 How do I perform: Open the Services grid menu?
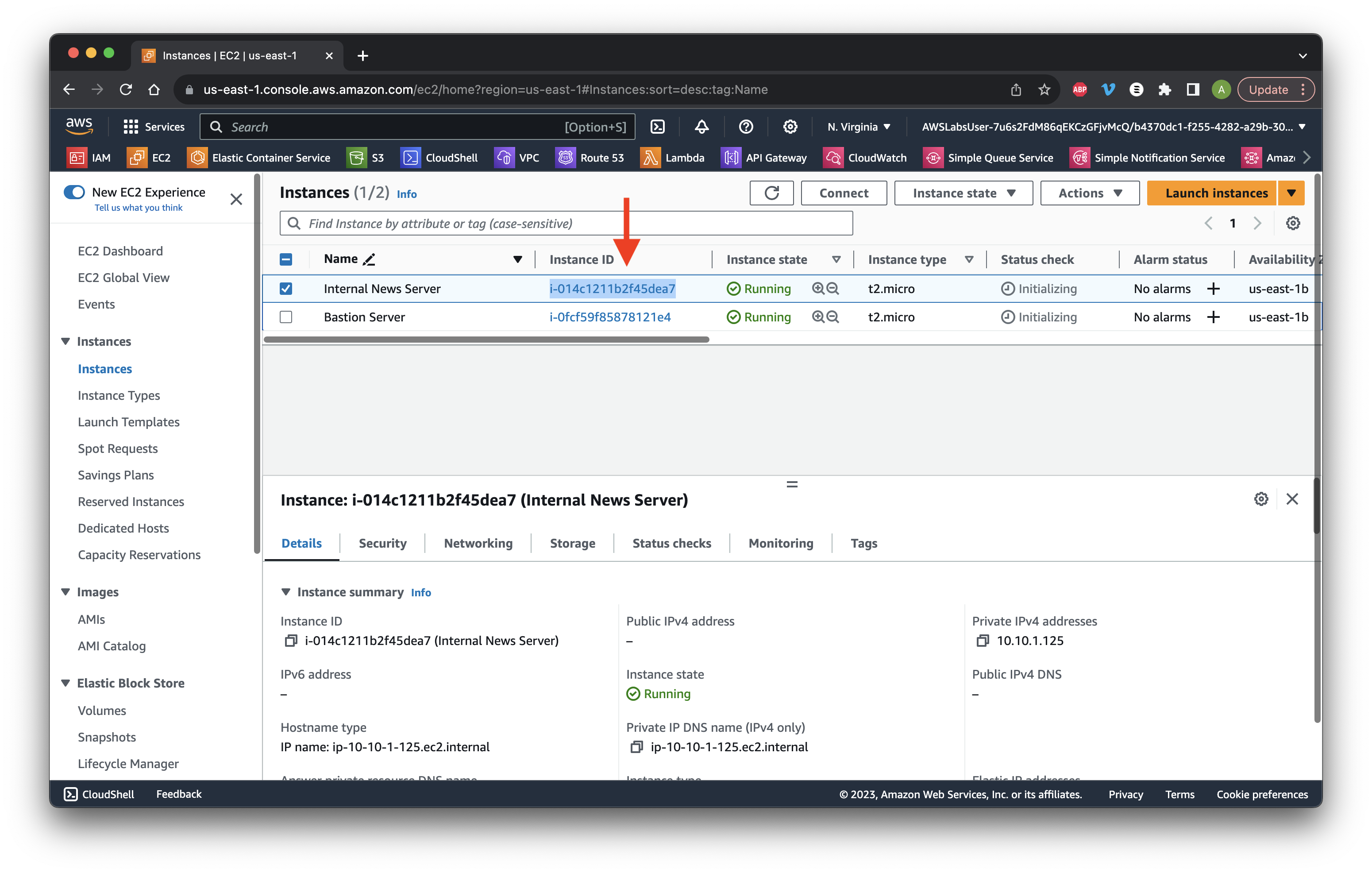coord(154,127)
